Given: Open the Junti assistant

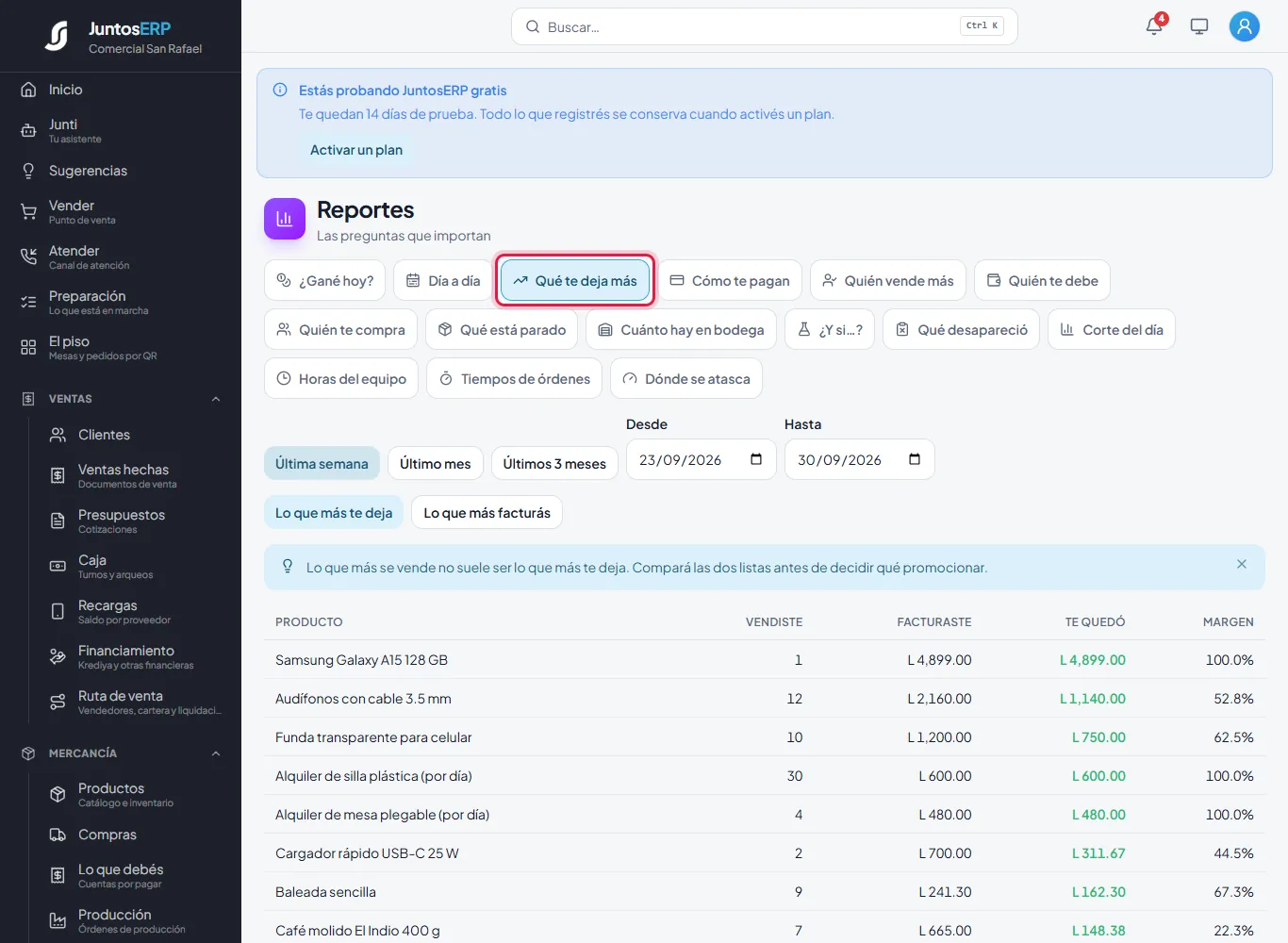Looking at the screenshot, I should (x=121, y=131).
